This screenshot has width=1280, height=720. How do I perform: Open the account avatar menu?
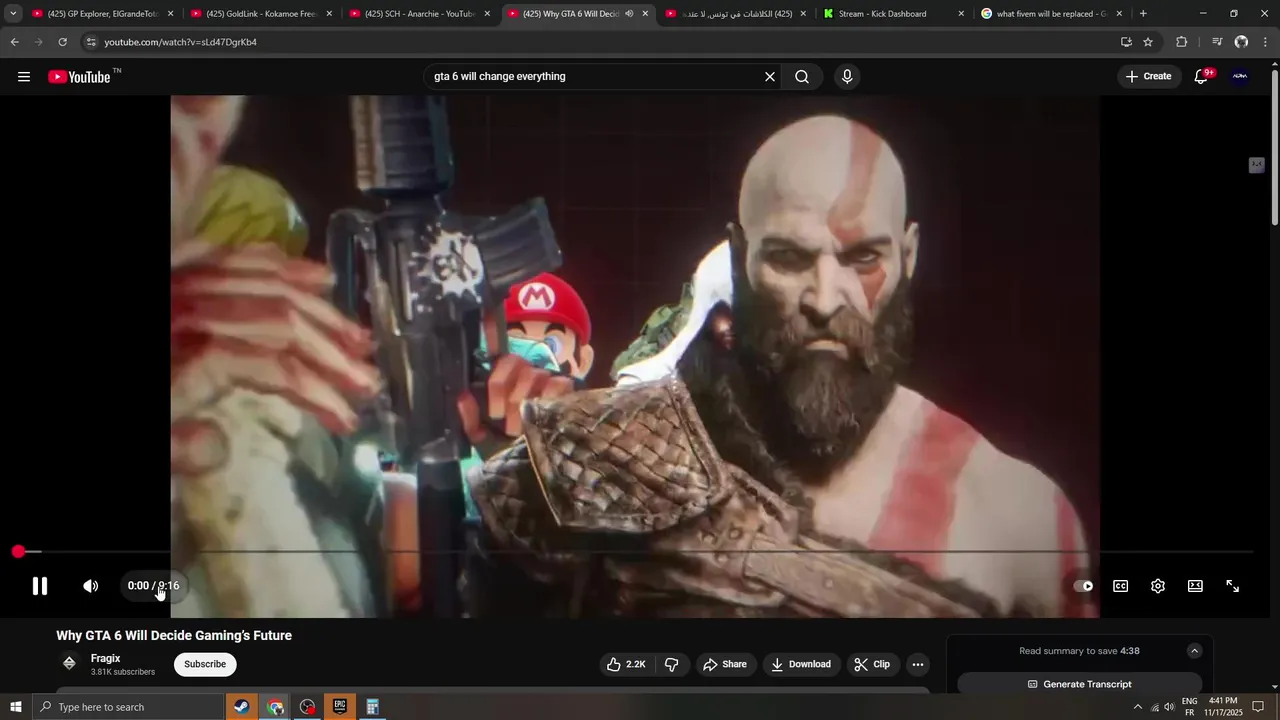[x=1240, y=77]
